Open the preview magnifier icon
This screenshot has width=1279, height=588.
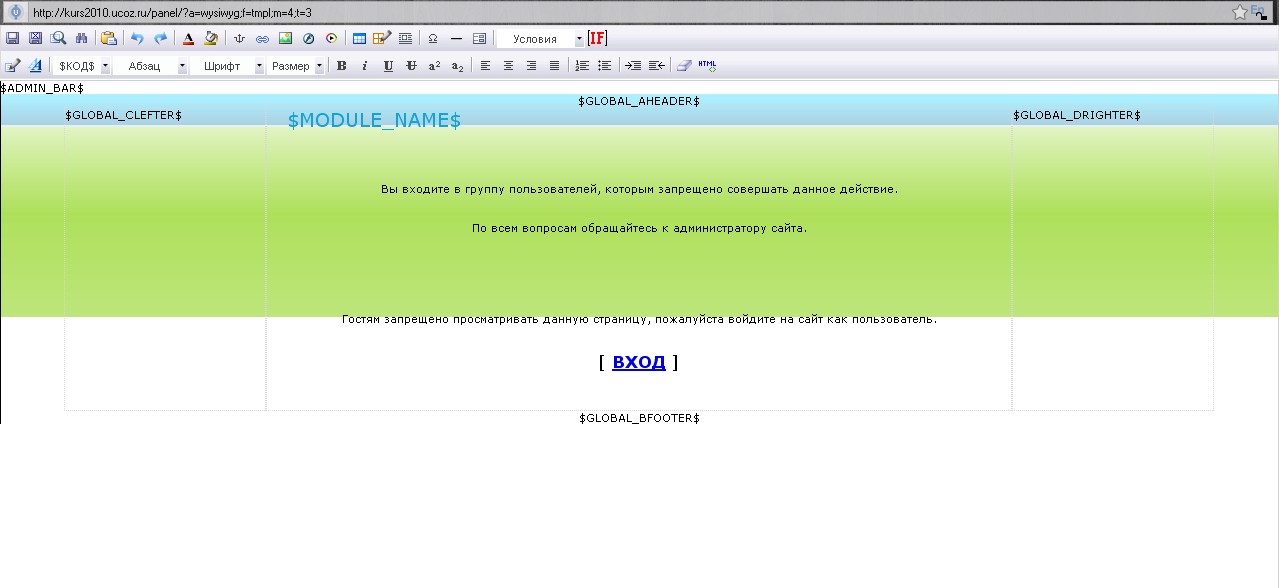(x=58, y=38)
